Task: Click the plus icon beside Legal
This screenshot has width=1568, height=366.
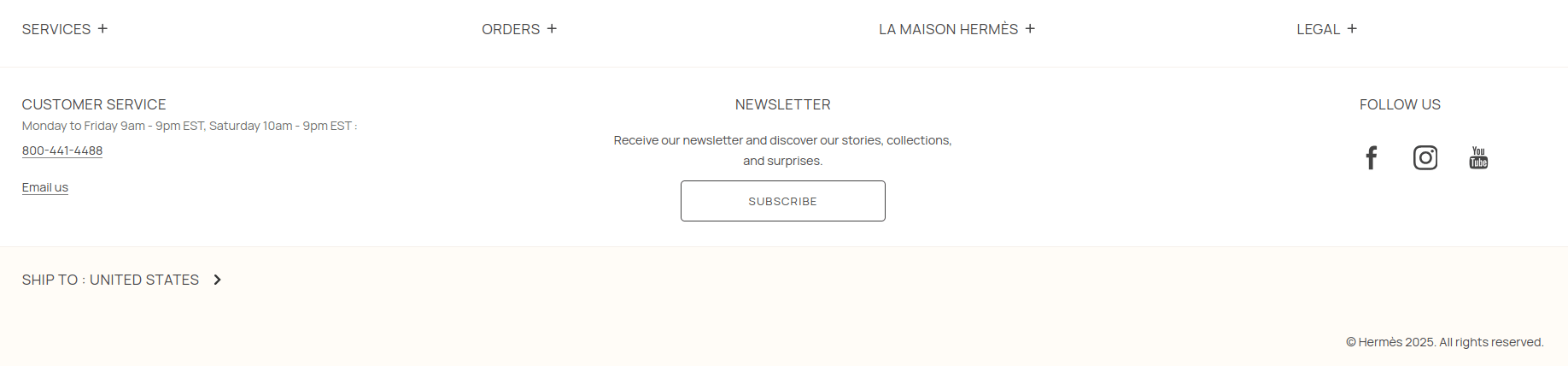Action: 1352,29
